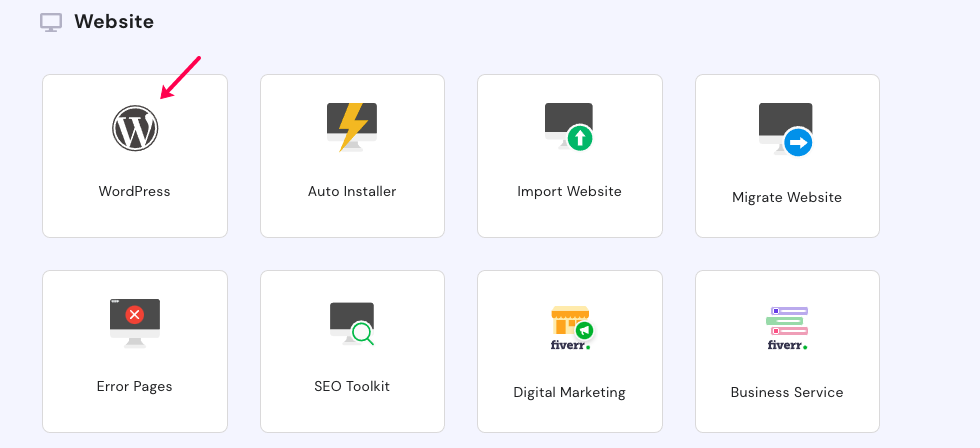Select the Business Service label
This screenshot has height=448, width=980.
[x=787, y=392]
